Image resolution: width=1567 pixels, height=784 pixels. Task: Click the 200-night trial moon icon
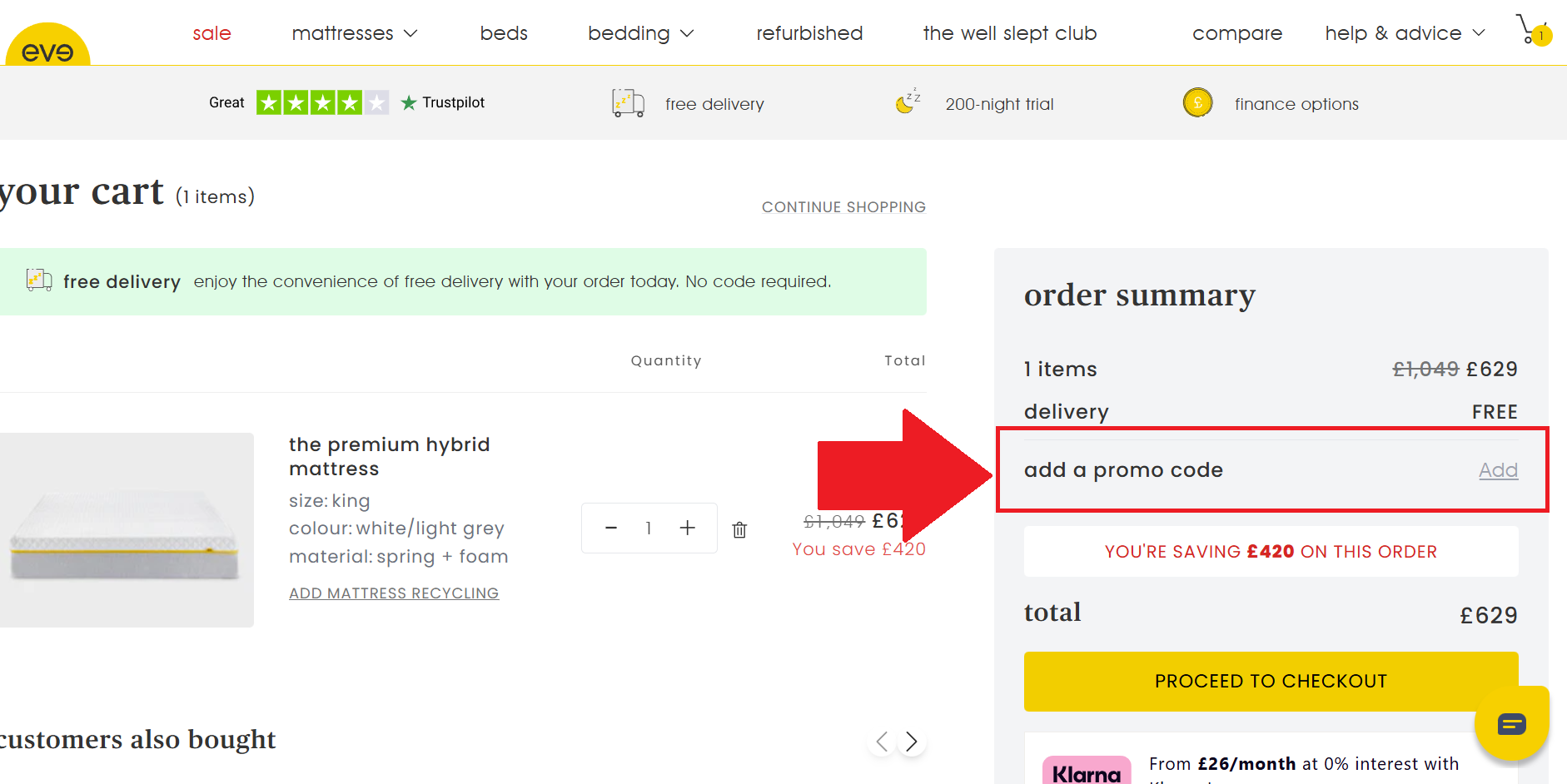click(908, 102)
